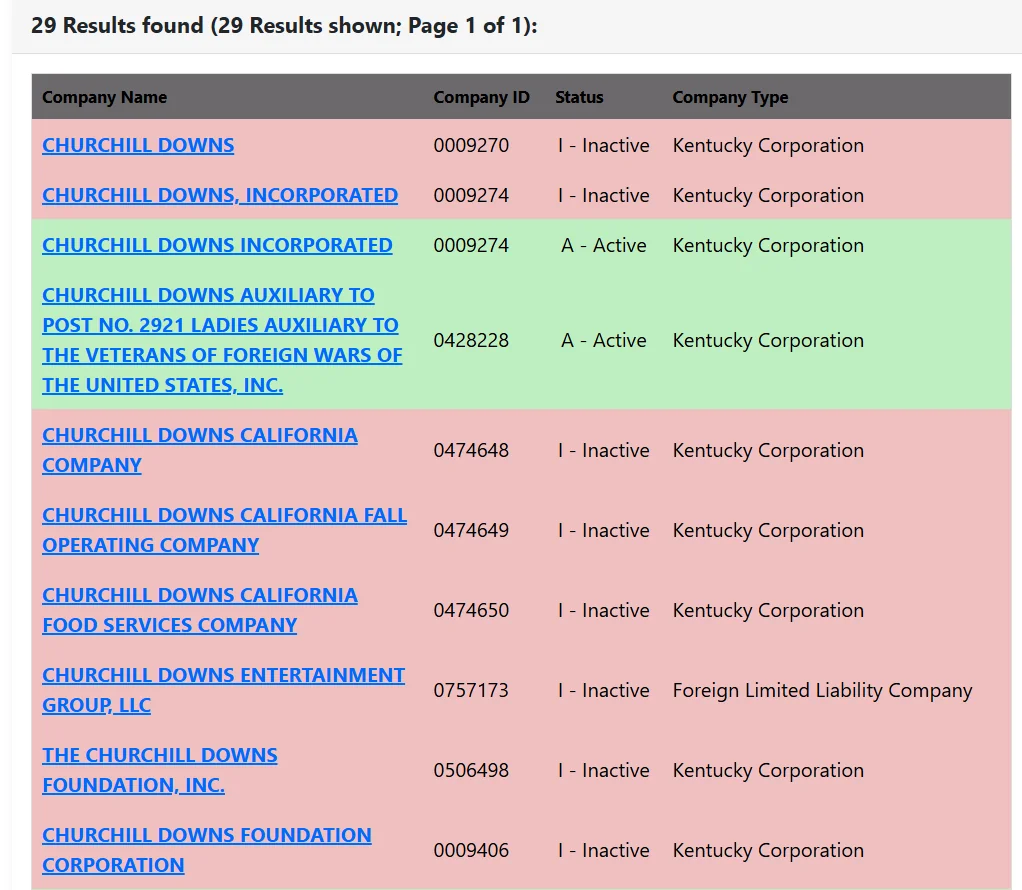The width and height of the screenshot is (1022, 890).
Task: Click I - Inactive status for ID 0009270
Action: [604, 145]
